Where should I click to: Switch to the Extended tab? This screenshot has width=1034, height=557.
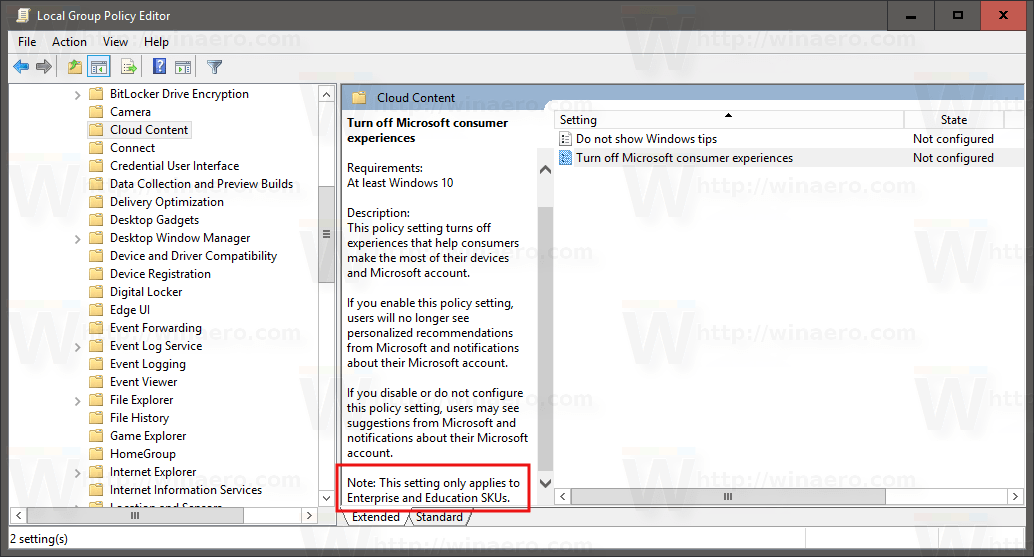coord(375,517)
